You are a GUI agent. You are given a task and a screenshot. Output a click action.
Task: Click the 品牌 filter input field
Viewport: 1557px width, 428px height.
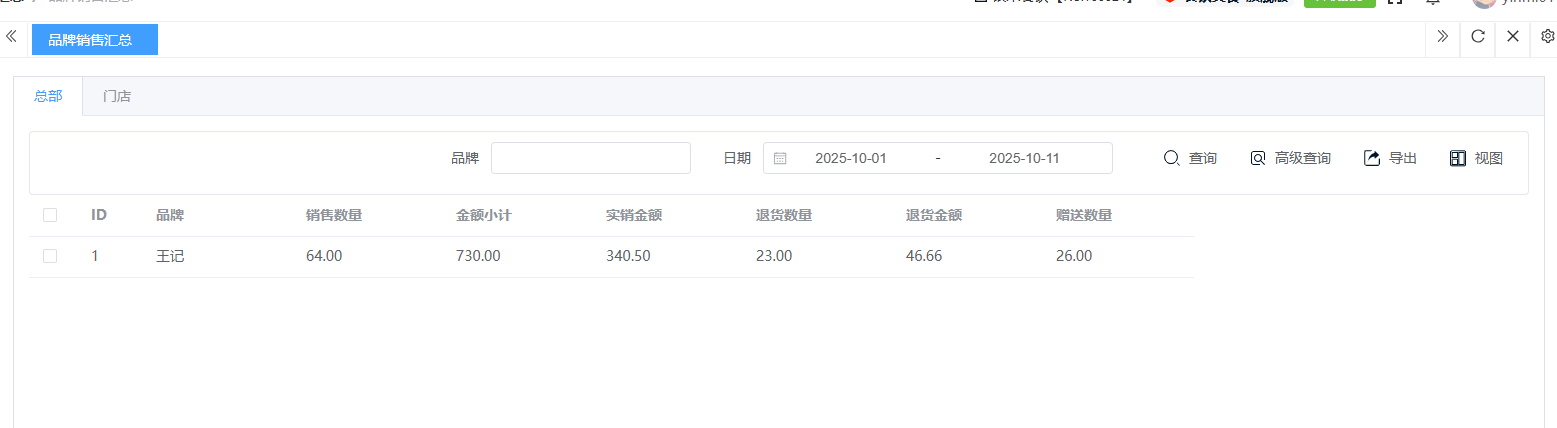[x=590, y=158]
